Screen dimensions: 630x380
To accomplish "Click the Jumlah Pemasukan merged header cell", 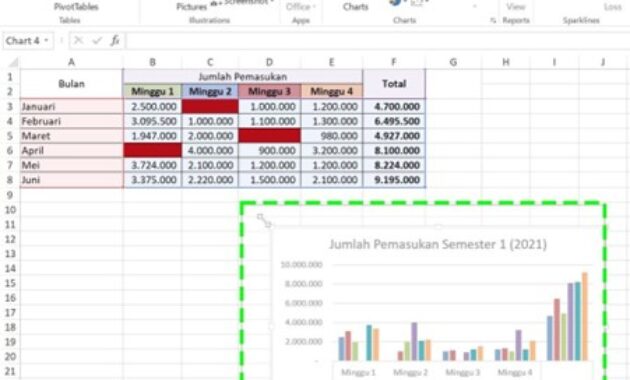I will [243, 76].
